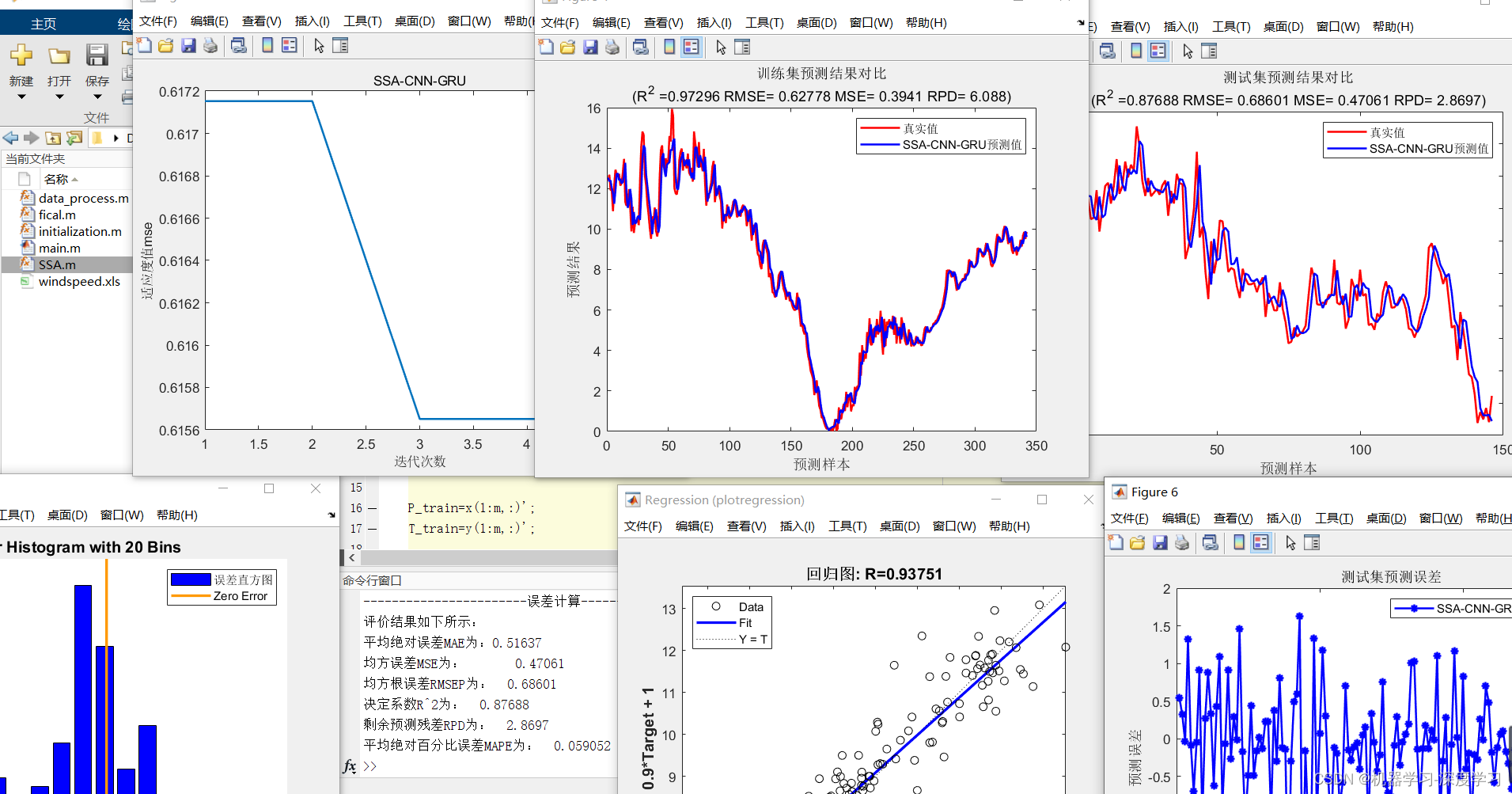
Task: Click Save icon in training-set figure toolbar
Action: [590, 47]
